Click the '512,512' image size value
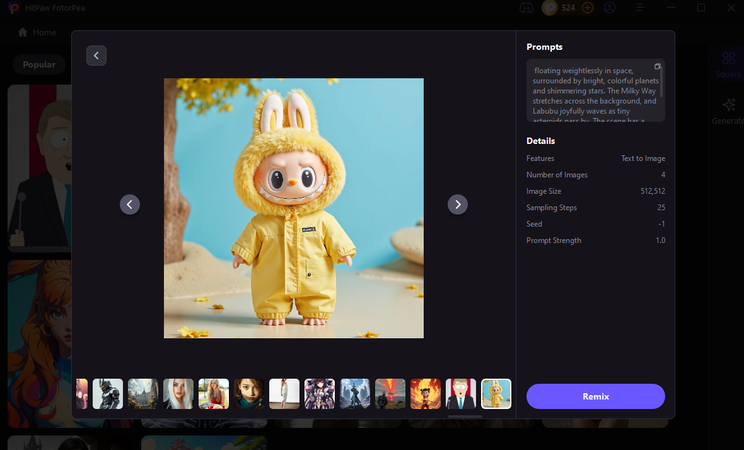This screenshot has height=450, width=744. coord(652,191)
